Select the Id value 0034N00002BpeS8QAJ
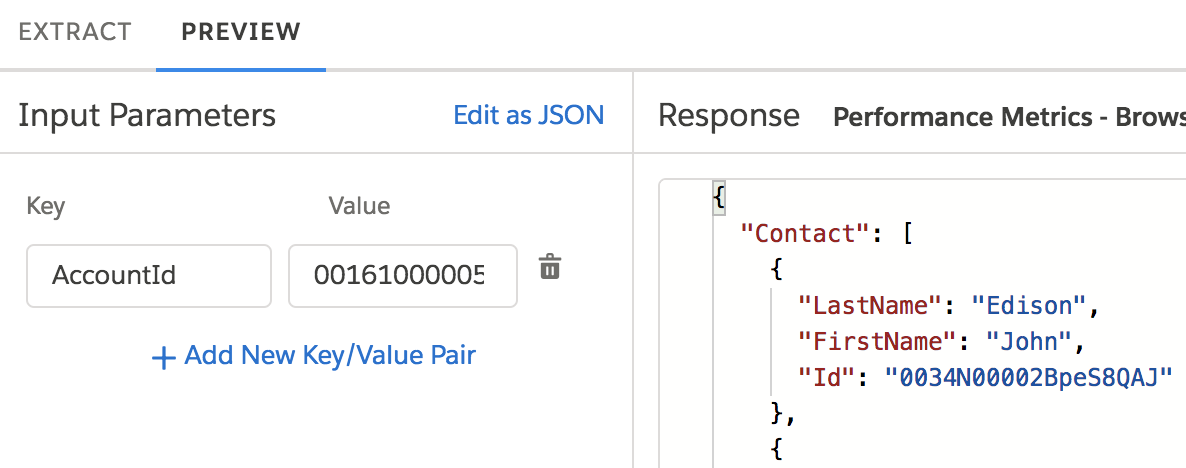Image resolution: width=1186 pixels, height=468 pixels. point(1028,378)
